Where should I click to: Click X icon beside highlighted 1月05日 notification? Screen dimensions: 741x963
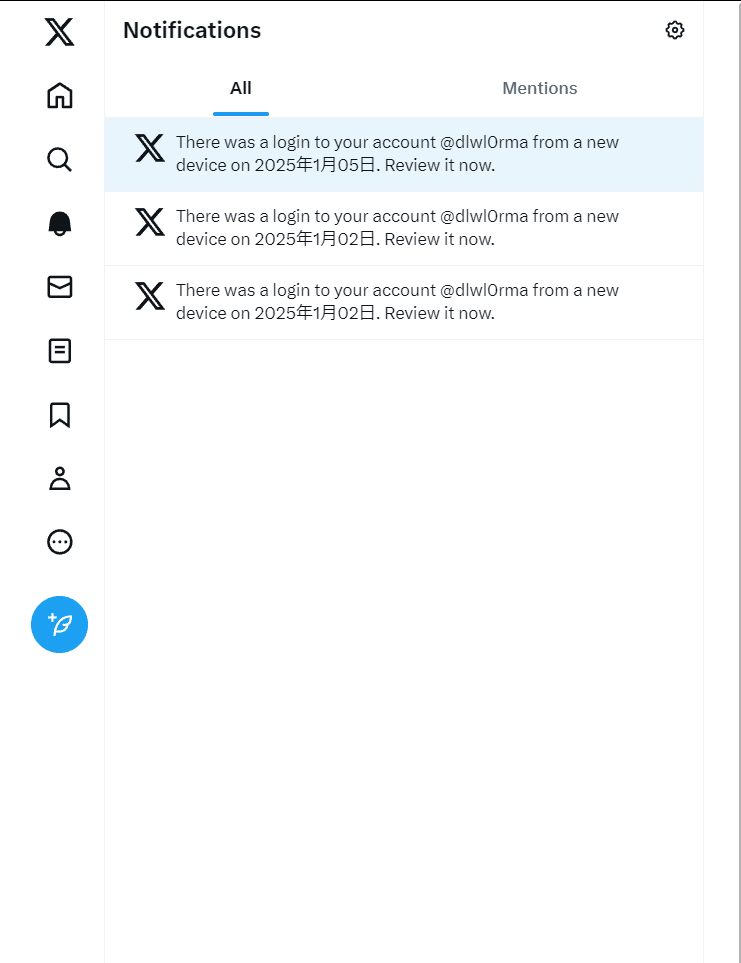[150, 148]
